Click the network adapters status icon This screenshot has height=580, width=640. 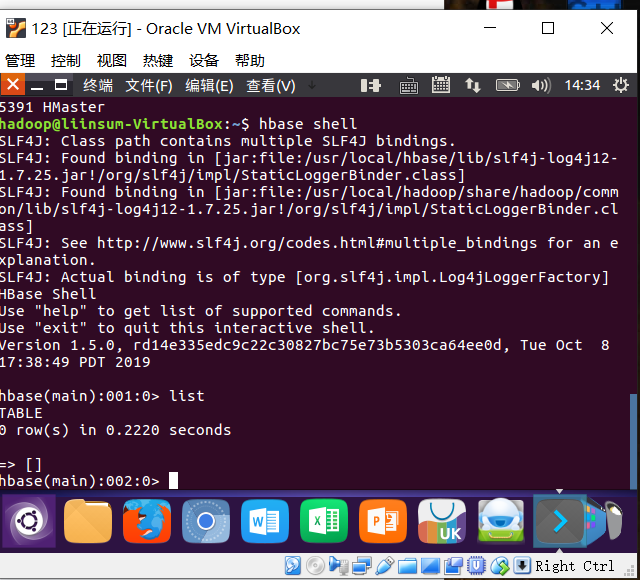tap(361, 566)
